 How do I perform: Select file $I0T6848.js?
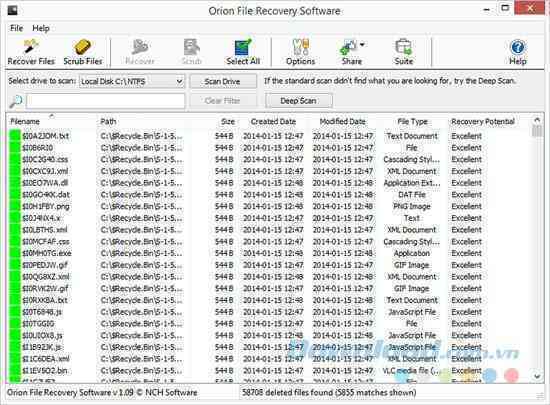(42, 312)
